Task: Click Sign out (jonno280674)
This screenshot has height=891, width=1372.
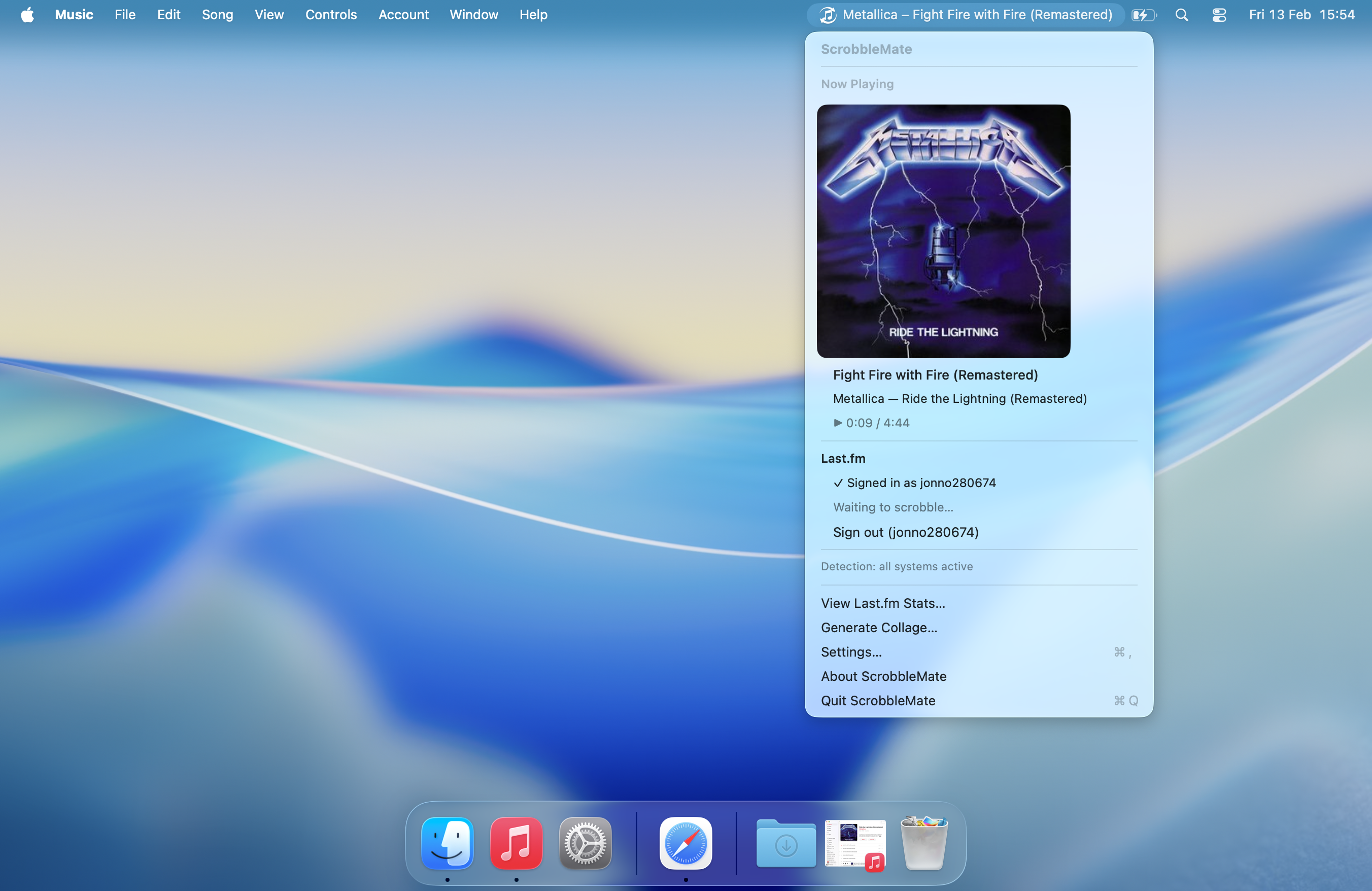Action: pos(905,532)
